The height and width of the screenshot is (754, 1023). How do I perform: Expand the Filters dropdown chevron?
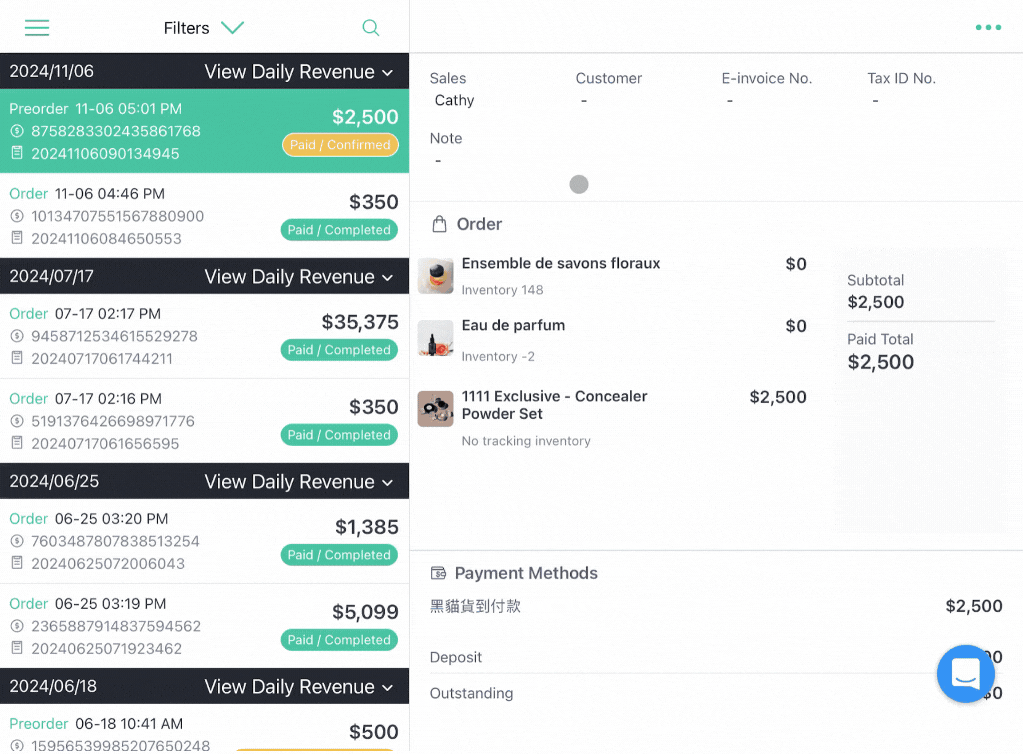[x=232, y=27]
